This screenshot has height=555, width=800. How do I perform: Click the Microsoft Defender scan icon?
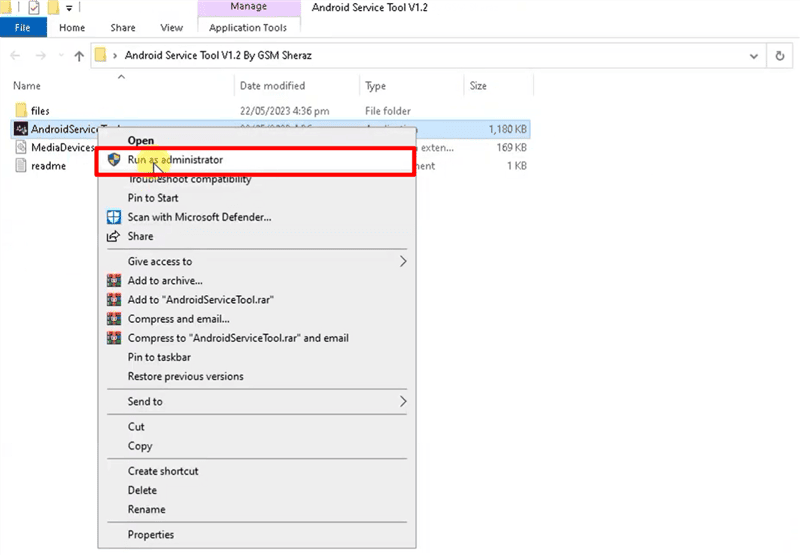[114, 217]
